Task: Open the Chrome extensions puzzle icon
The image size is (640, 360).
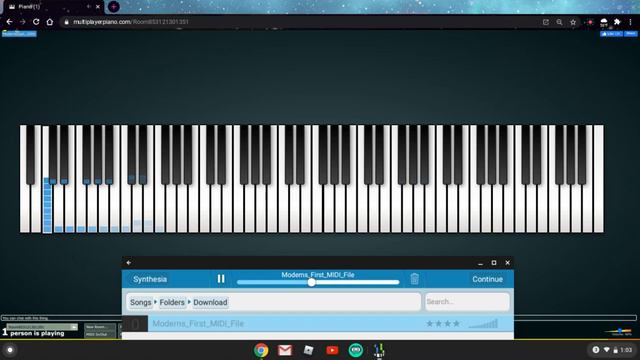Action: (617, 22)
